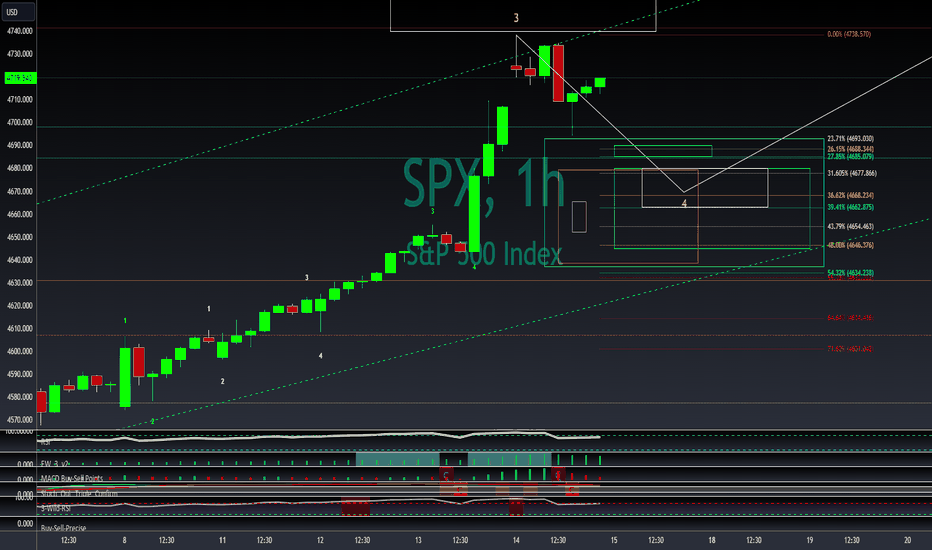
Task: Click the 27.85% (4685.079) Fibonacci label
Action: [x=851, y=157]
